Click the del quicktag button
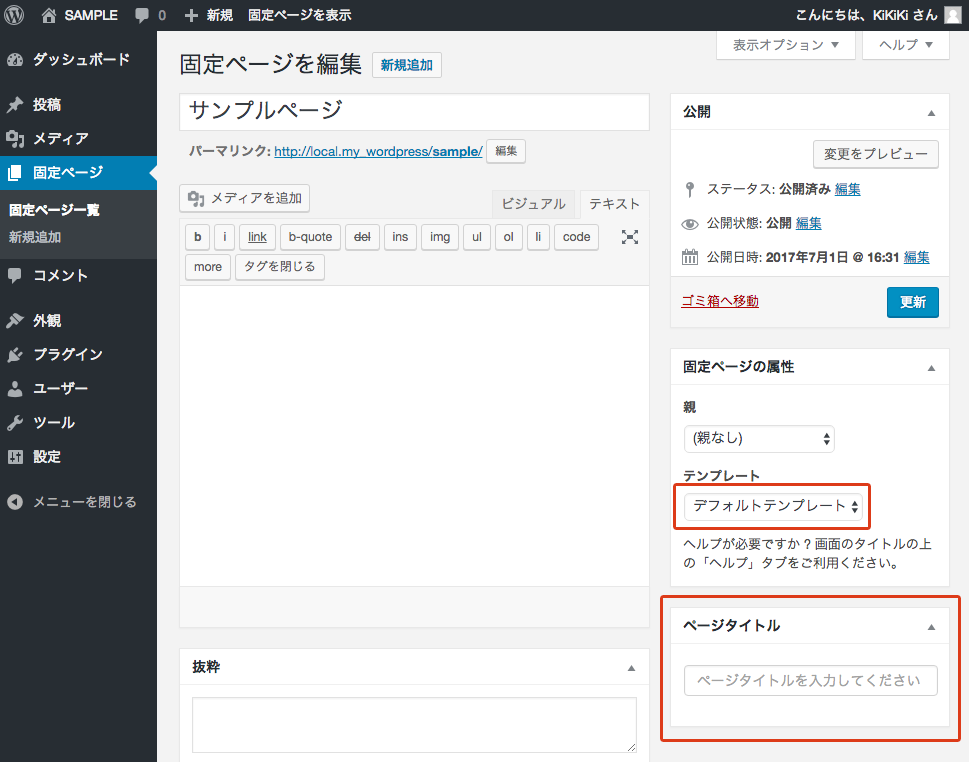The width and height of the screenshot is (969, 762). point(362,237)
